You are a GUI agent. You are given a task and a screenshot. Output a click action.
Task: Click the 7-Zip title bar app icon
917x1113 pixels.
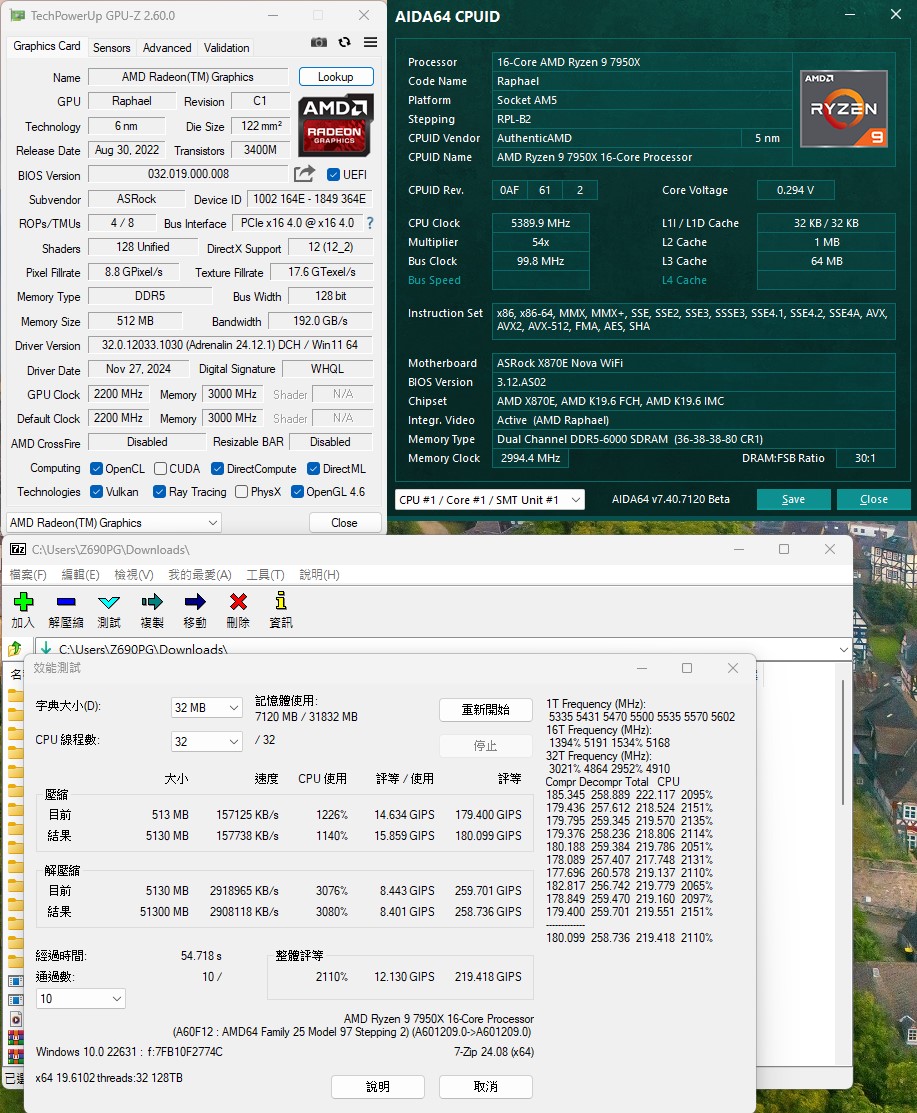tap(18, 549)
